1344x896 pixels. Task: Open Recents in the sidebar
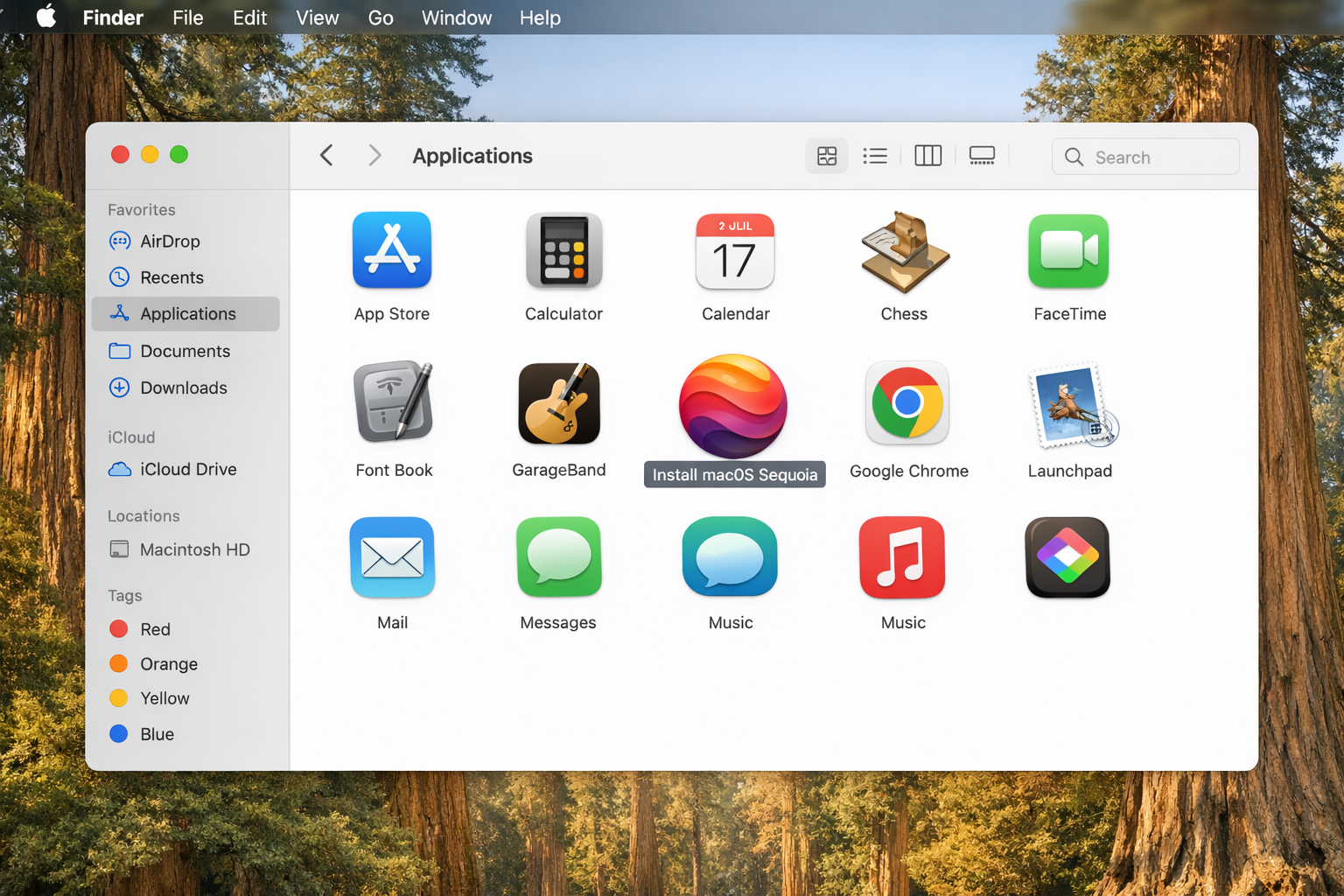pos(185,277)
